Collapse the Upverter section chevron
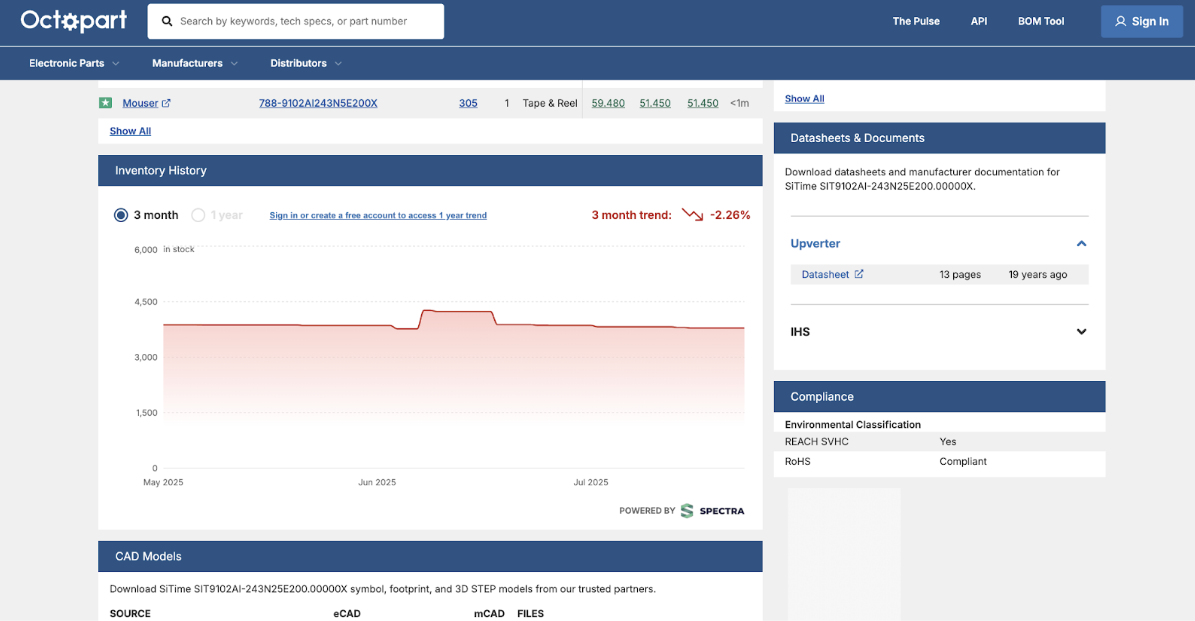Viewport: 1195px width, 621px height. 1081,244
